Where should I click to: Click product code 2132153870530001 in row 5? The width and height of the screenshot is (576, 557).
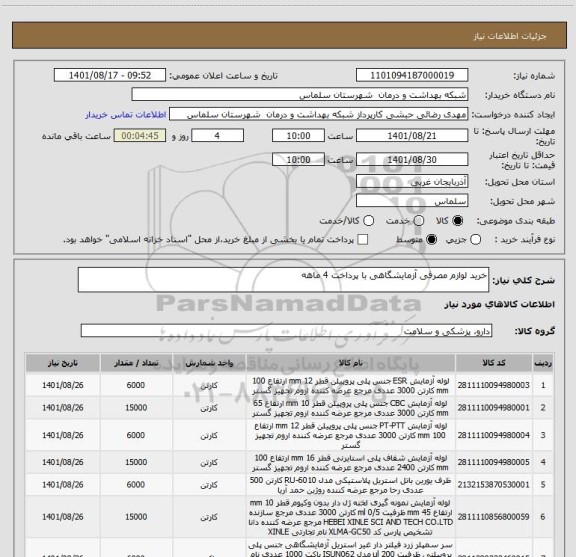(x=493, y=485)
